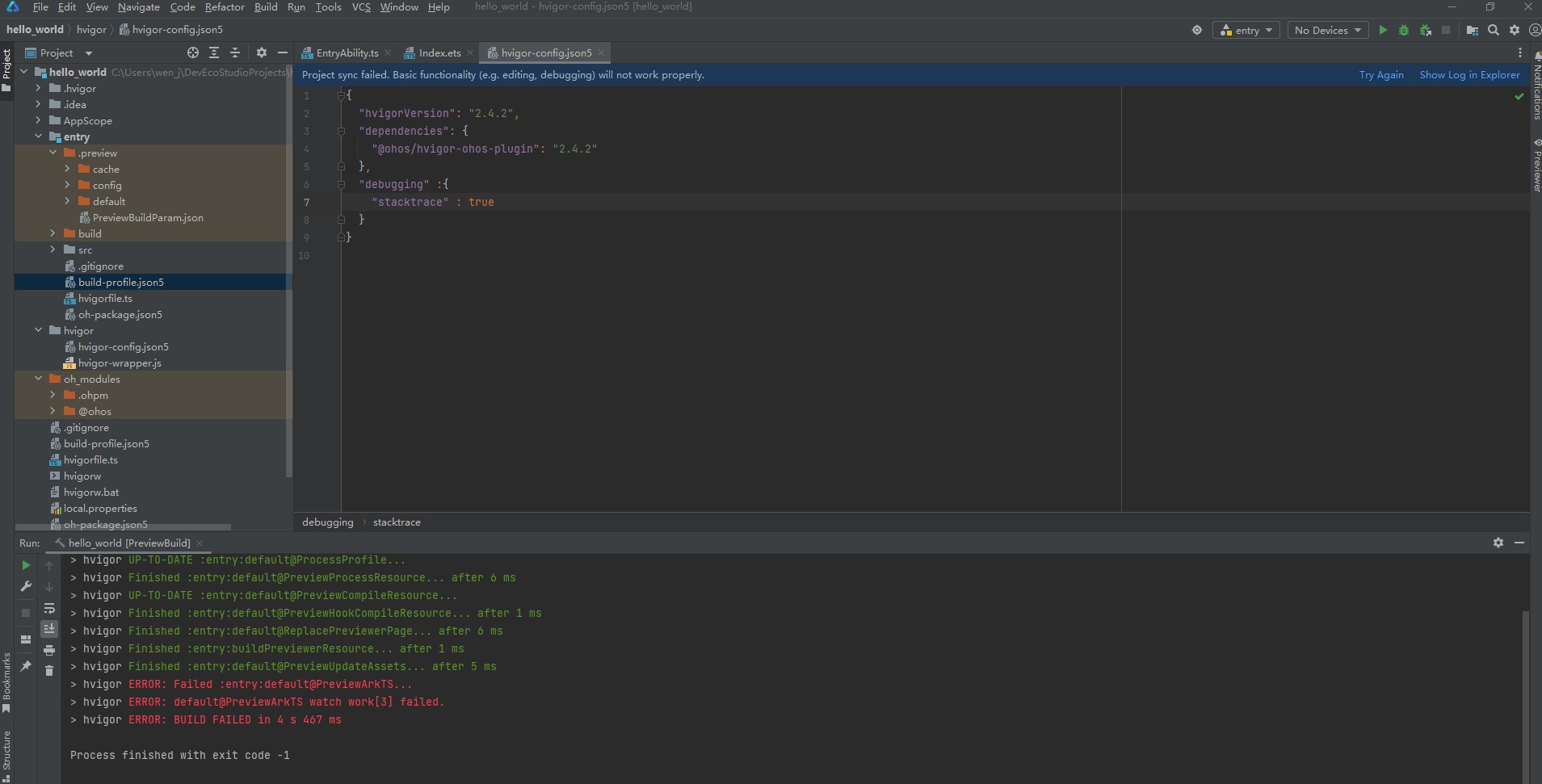Click the Project panel horizontal scrollbar
The width and height of the screenshot is (1542, 784).
[x=124, y=527]
